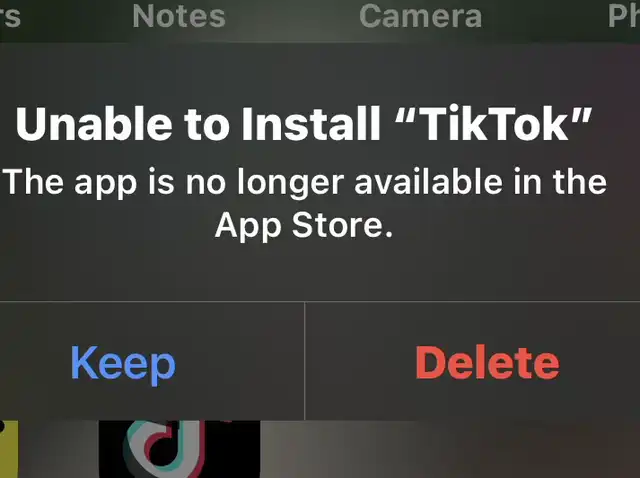The image size is (640, 478).
Task: Tap the home screen gap left of the TikTok icon
Action: [x=58, y=449]
